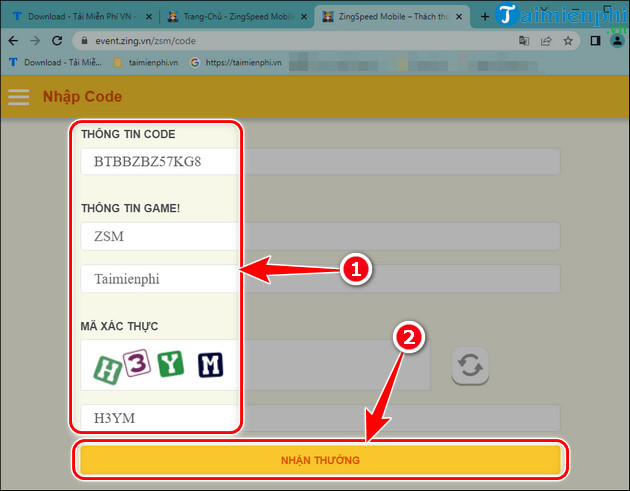This screenshot has height=491, width=630.
Task: Bookmark this page with the star icon
Action: tap(568, 41)
